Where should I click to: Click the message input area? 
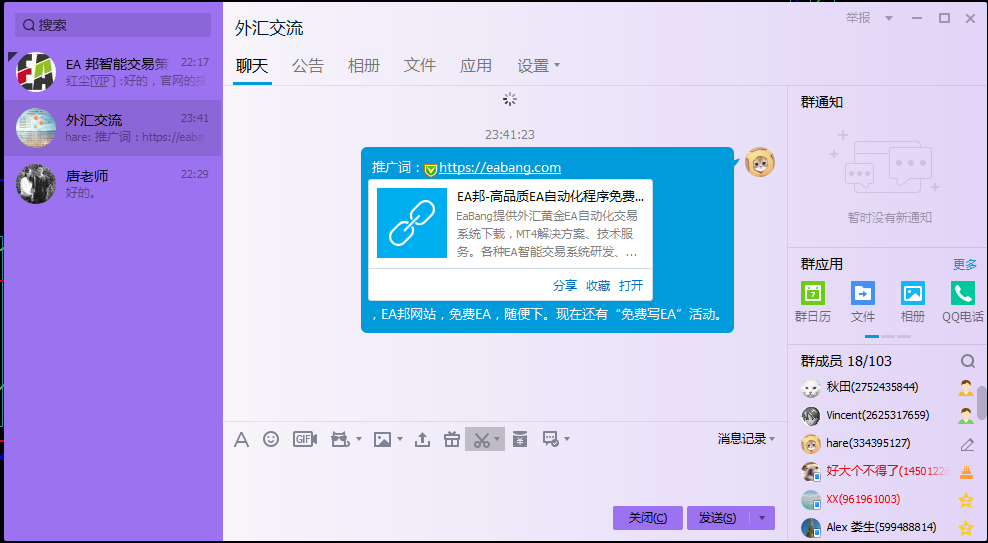coord(504,477)
